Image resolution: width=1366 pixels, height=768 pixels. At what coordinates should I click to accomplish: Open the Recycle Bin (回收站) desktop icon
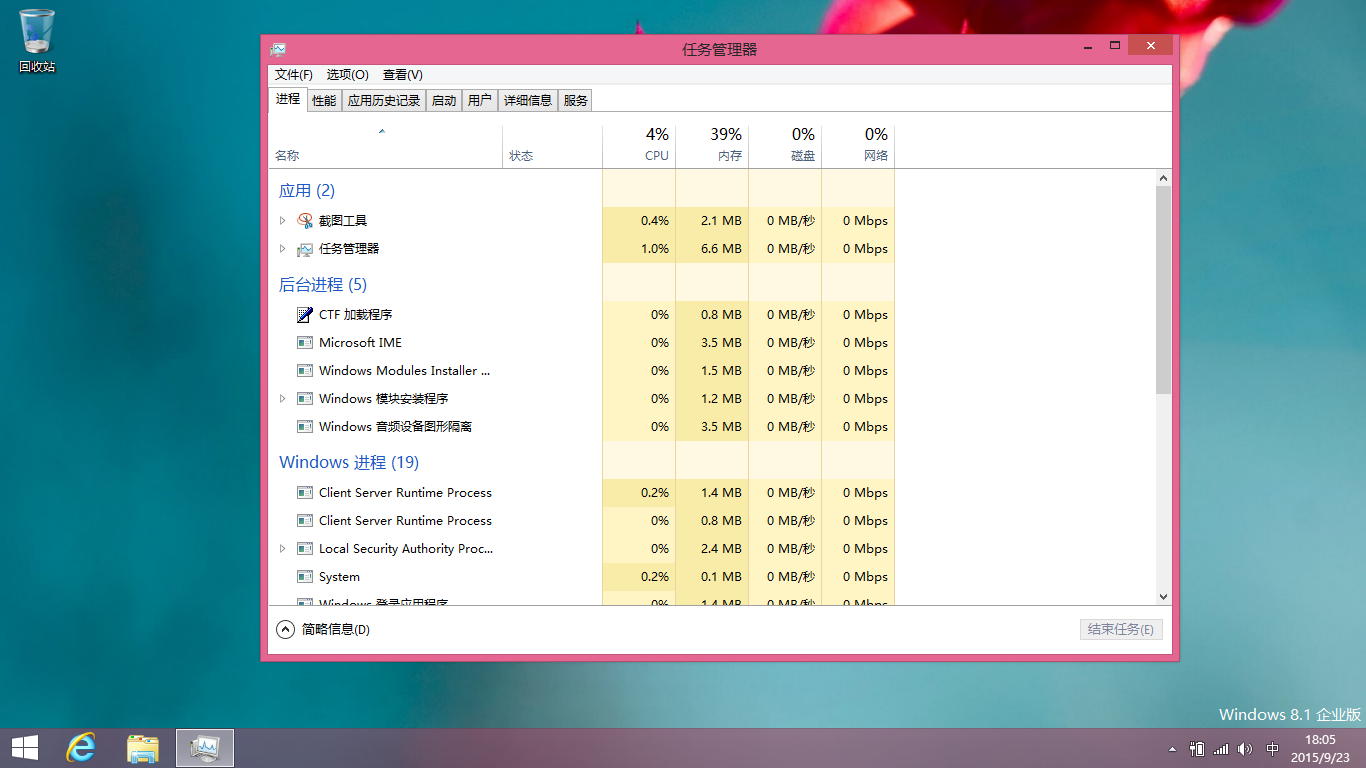[37, 41]
